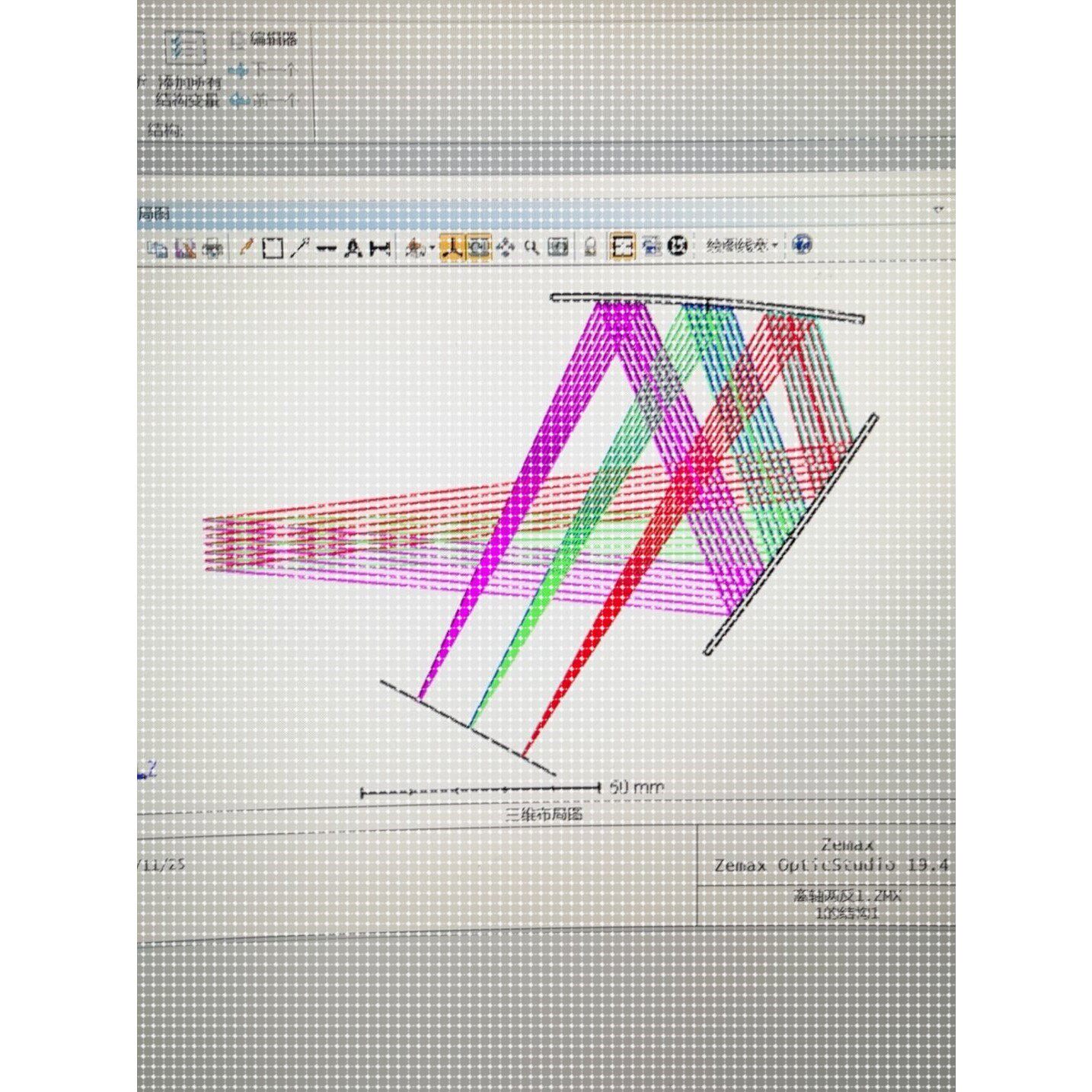Click the 三维布局图 caption below the layout

click(x=545, y=815)
